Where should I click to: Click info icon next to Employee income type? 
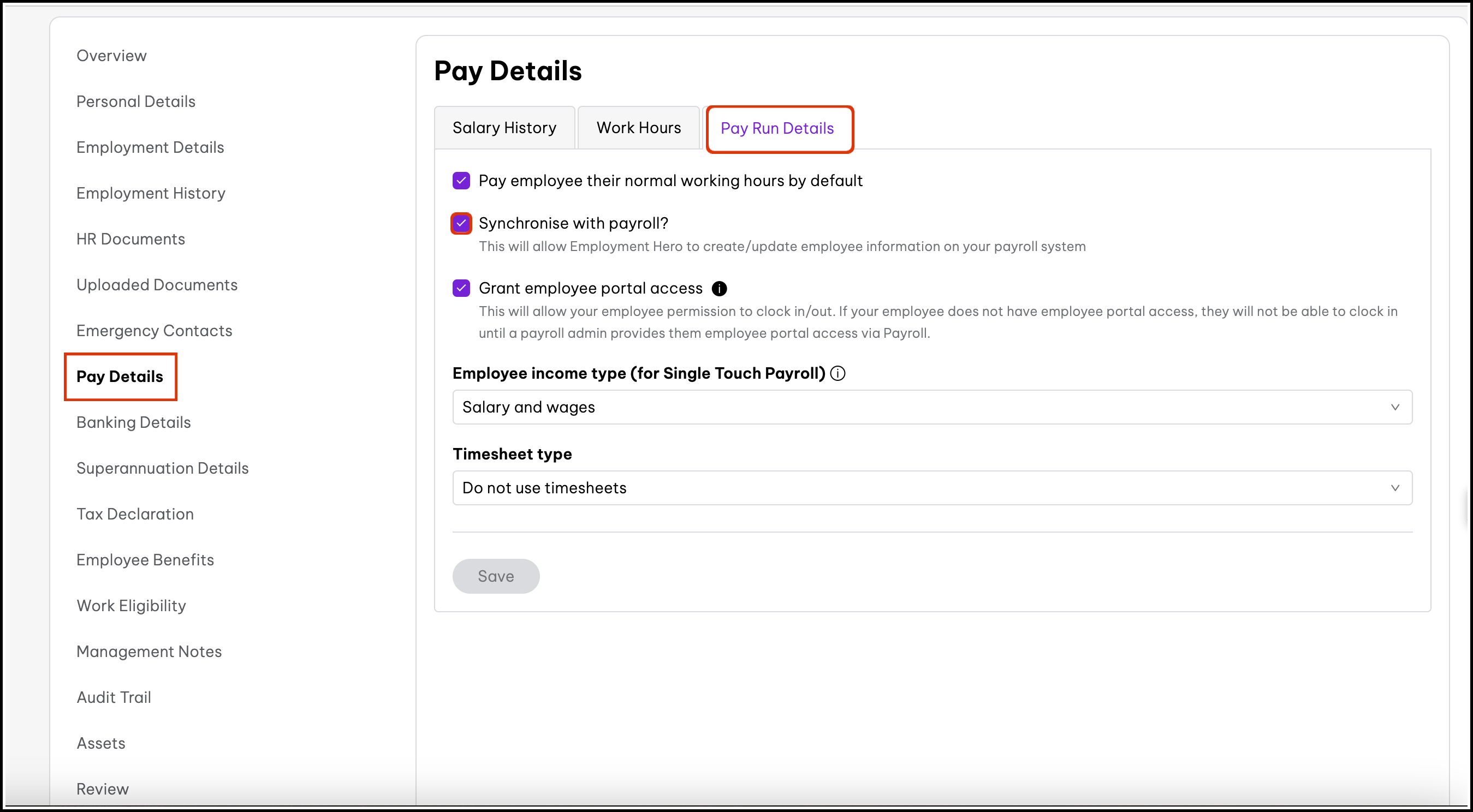(x=838, y=373)
